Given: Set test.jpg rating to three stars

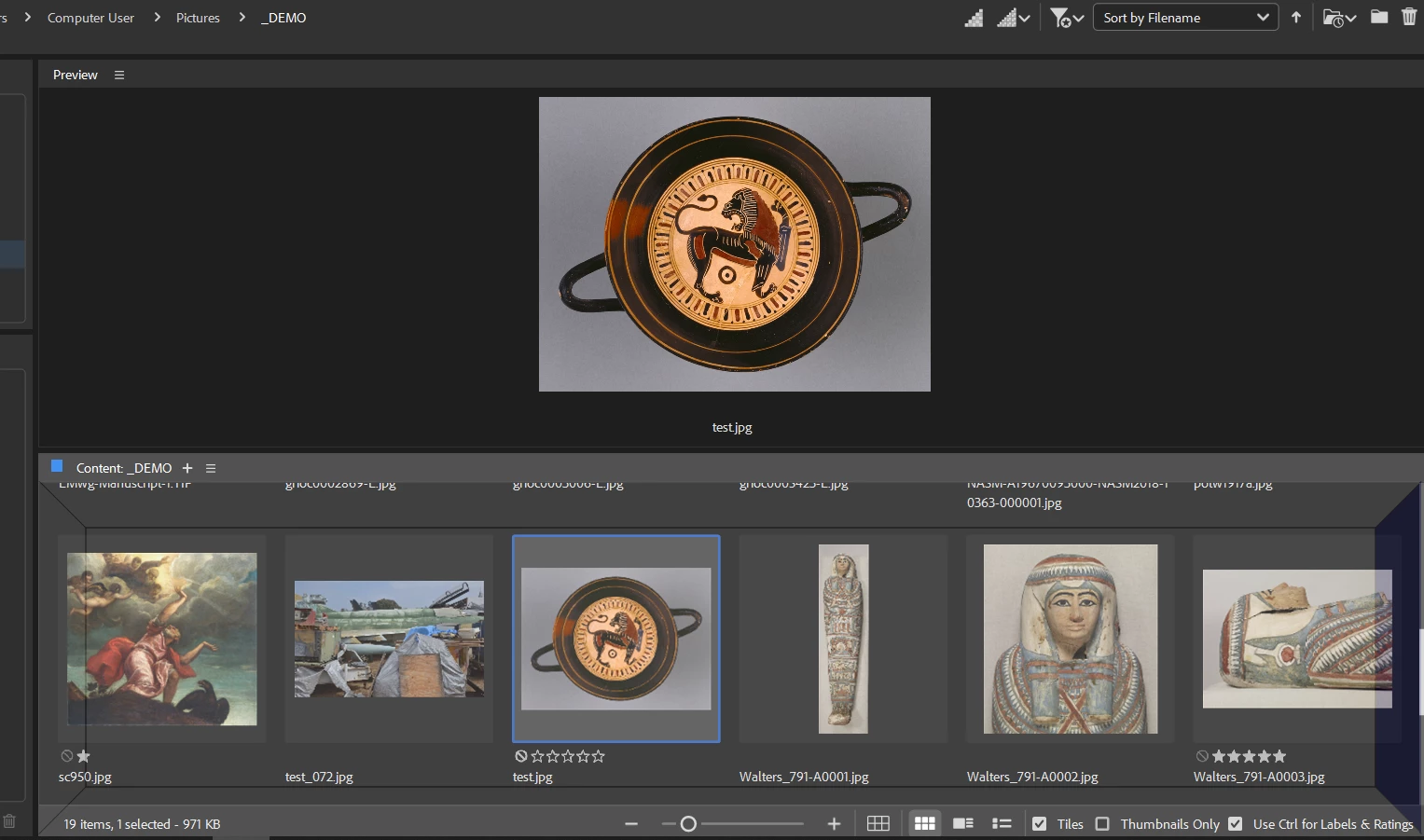Looking at the screenshot, I should point(568,756).
